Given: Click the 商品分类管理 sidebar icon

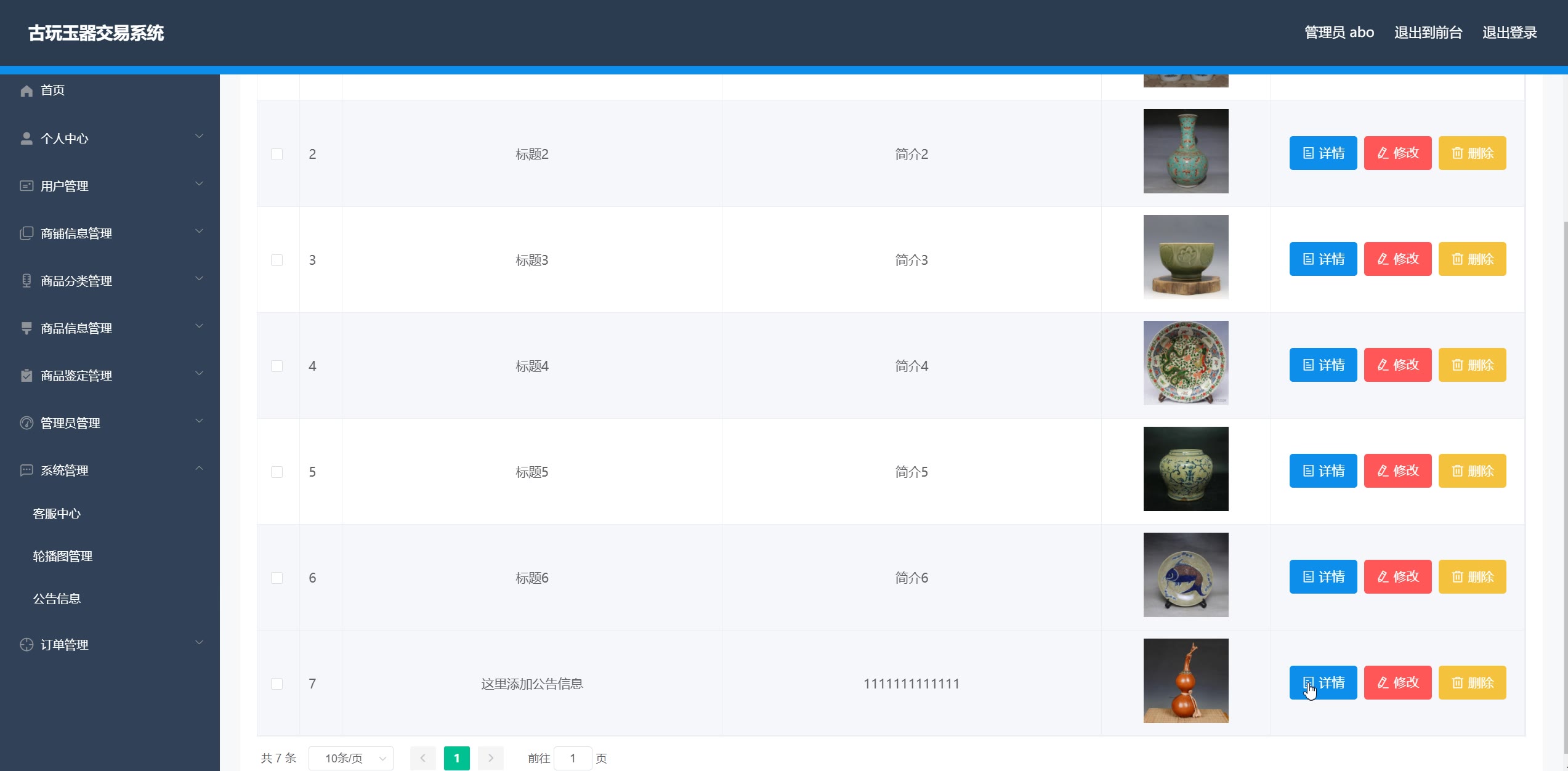Looking at the screenshot, I should [x=26, y=281].
